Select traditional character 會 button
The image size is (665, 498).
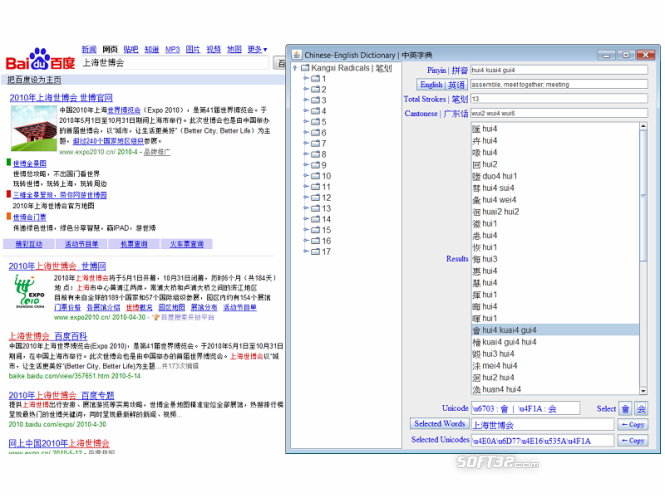(625, 409)
